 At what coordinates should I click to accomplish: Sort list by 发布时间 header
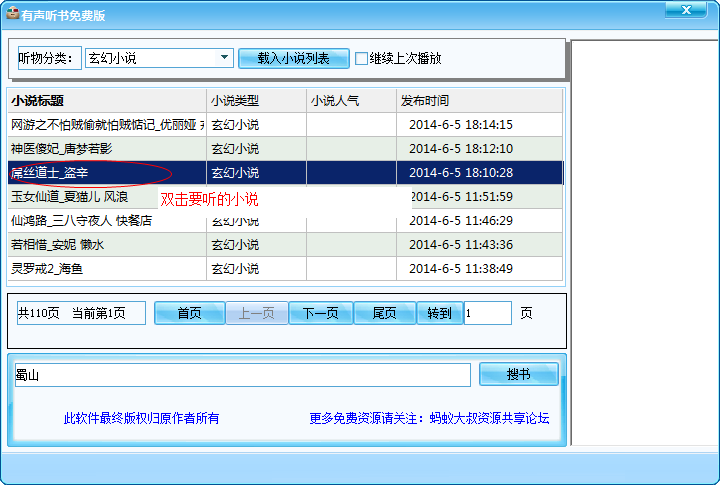pyautogui.click(x=478, y=101)
